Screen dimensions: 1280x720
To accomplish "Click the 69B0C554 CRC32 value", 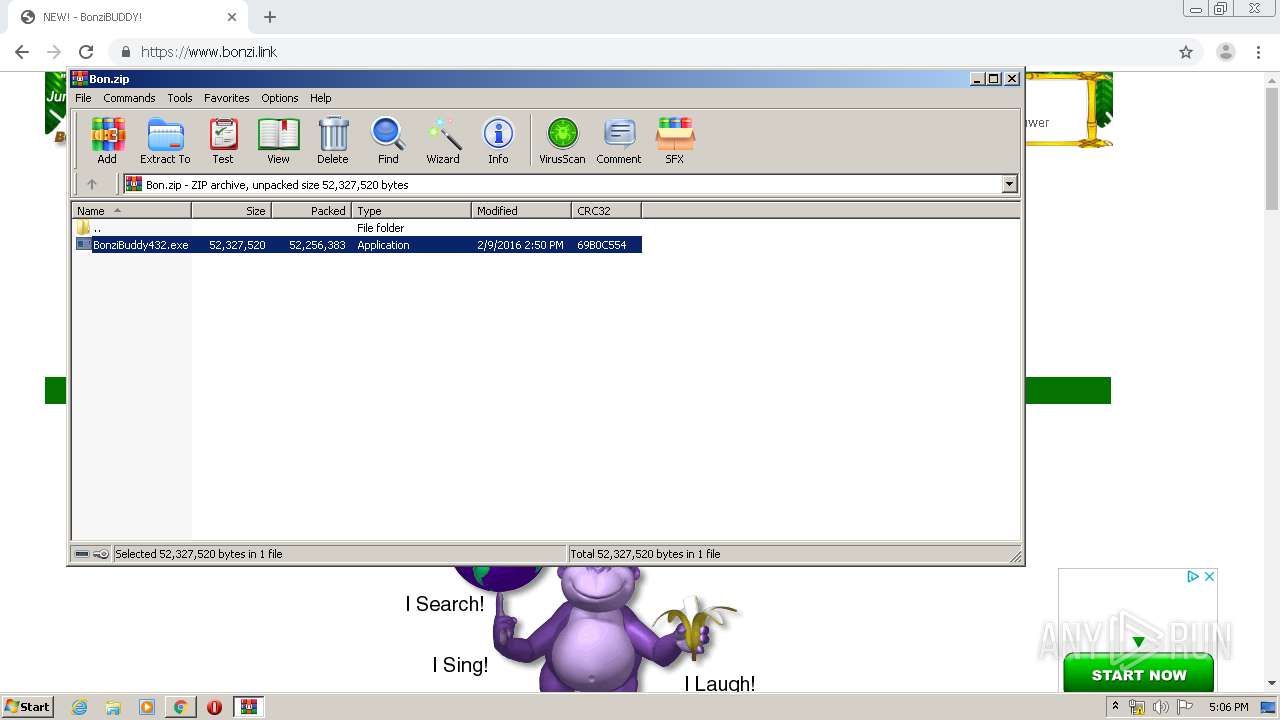I will coord(602,245).
